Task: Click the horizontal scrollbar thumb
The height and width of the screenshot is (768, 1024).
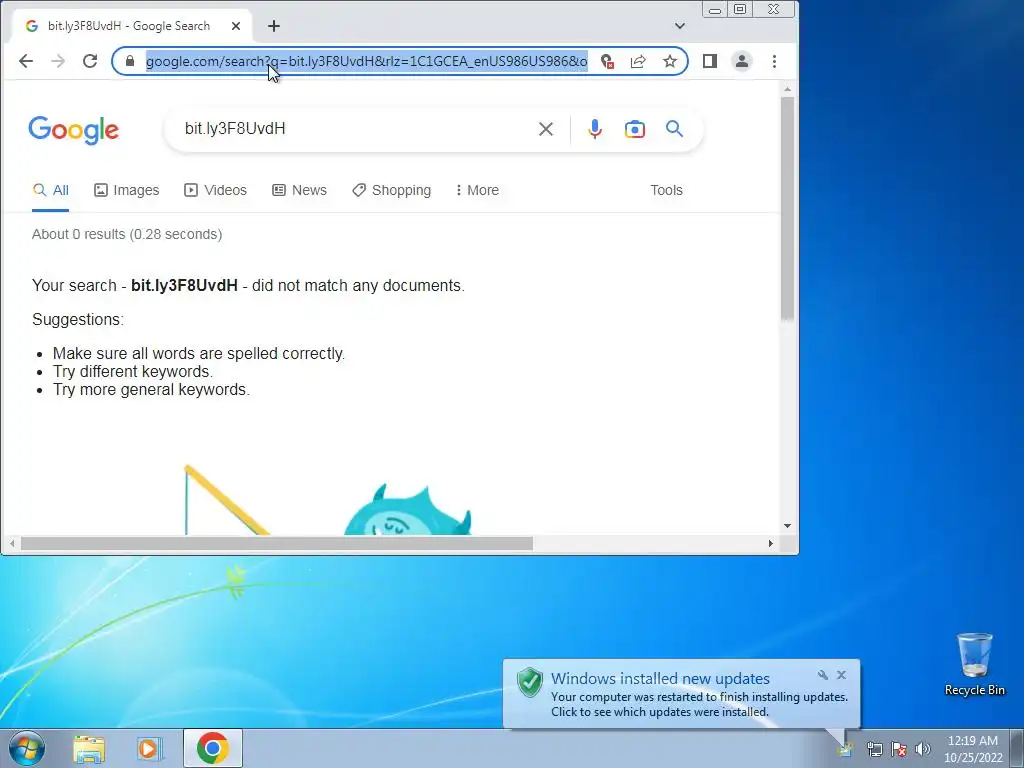Action: click(277, 543)
